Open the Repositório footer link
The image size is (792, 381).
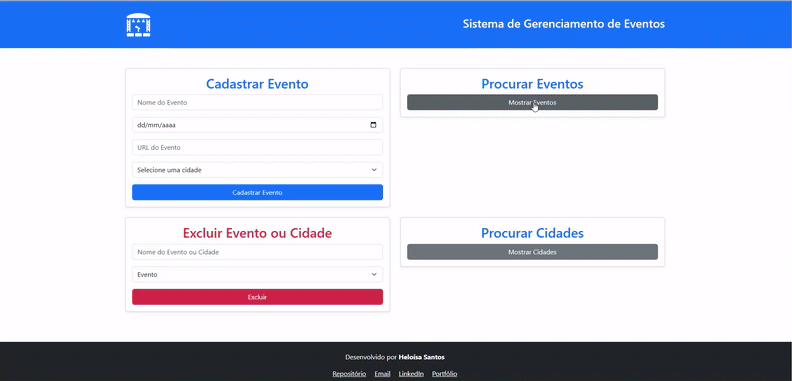click(349, 374)
